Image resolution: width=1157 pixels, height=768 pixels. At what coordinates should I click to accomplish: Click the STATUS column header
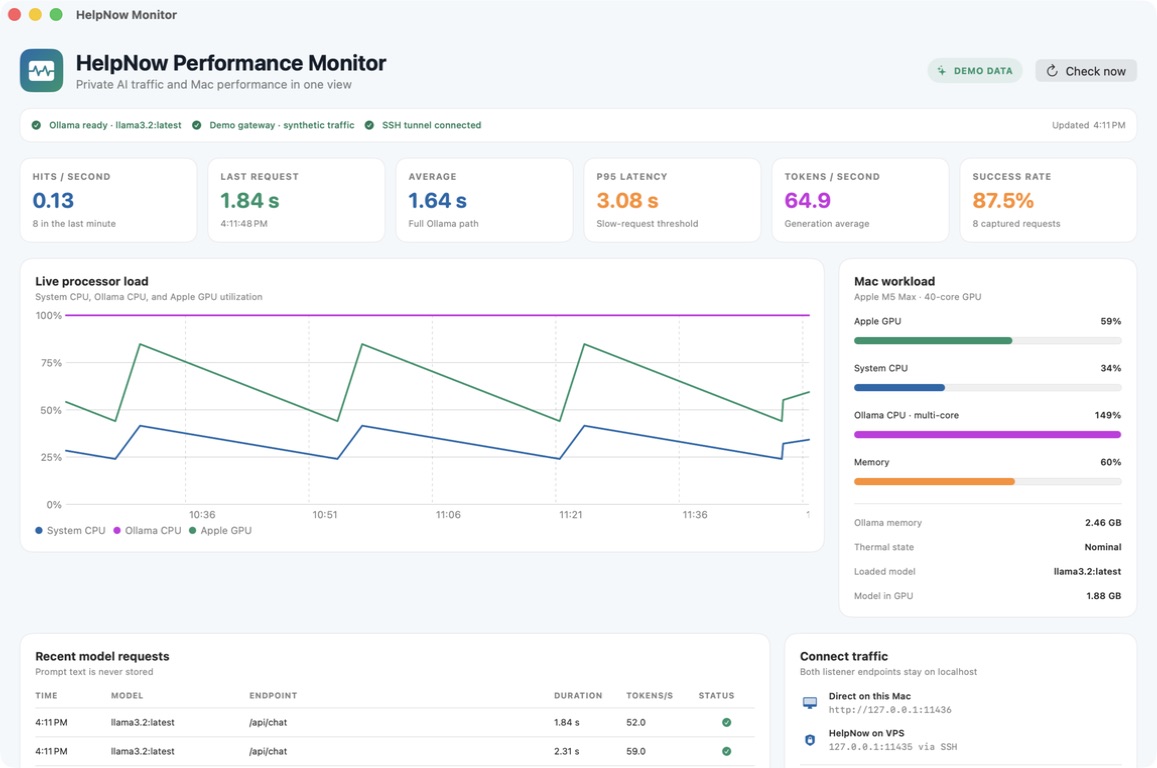pyautogui.click(x=716, y=696)
